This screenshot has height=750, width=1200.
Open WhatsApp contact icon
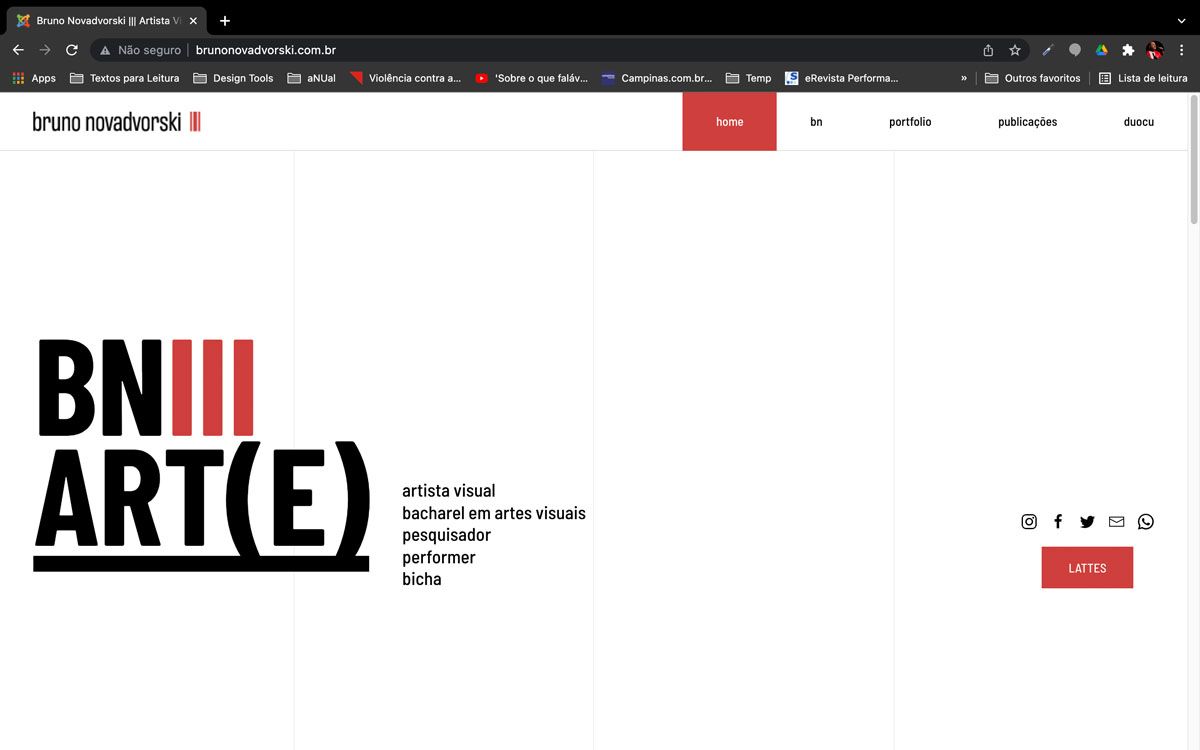tap(1146, 521)
